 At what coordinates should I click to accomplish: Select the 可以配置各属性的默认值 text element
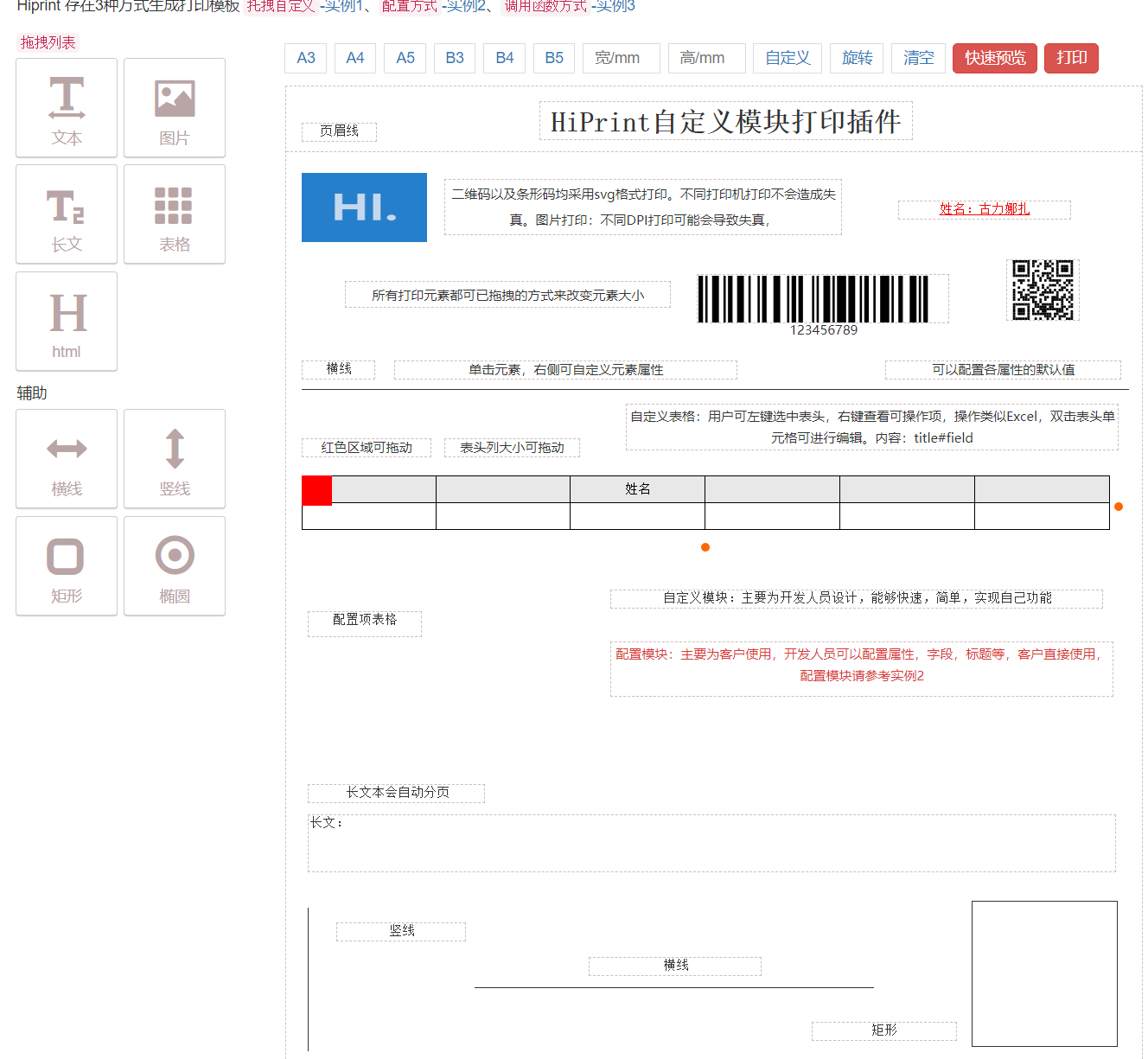1003,370
